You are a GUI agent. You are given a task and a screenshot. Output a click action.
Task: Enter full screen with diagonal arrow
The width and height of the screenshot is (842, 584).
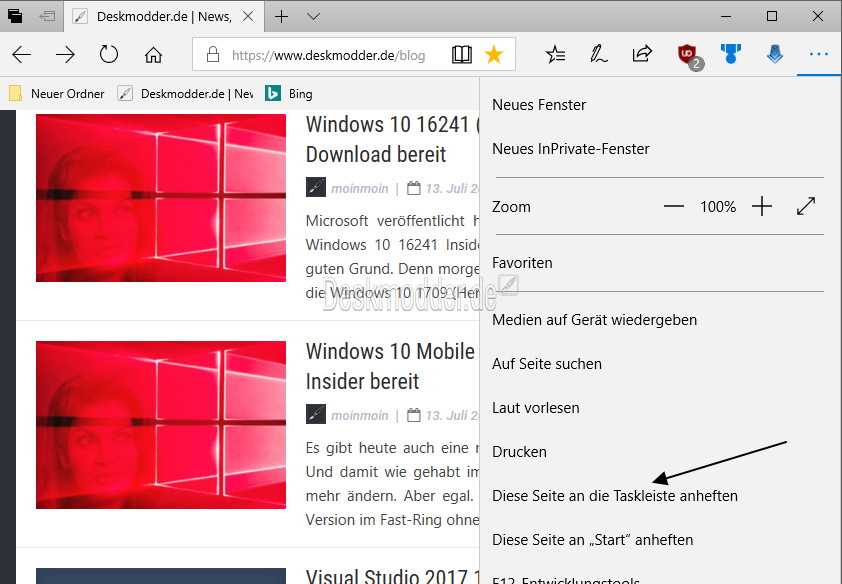pyautogui.click(x=806, y=206)
